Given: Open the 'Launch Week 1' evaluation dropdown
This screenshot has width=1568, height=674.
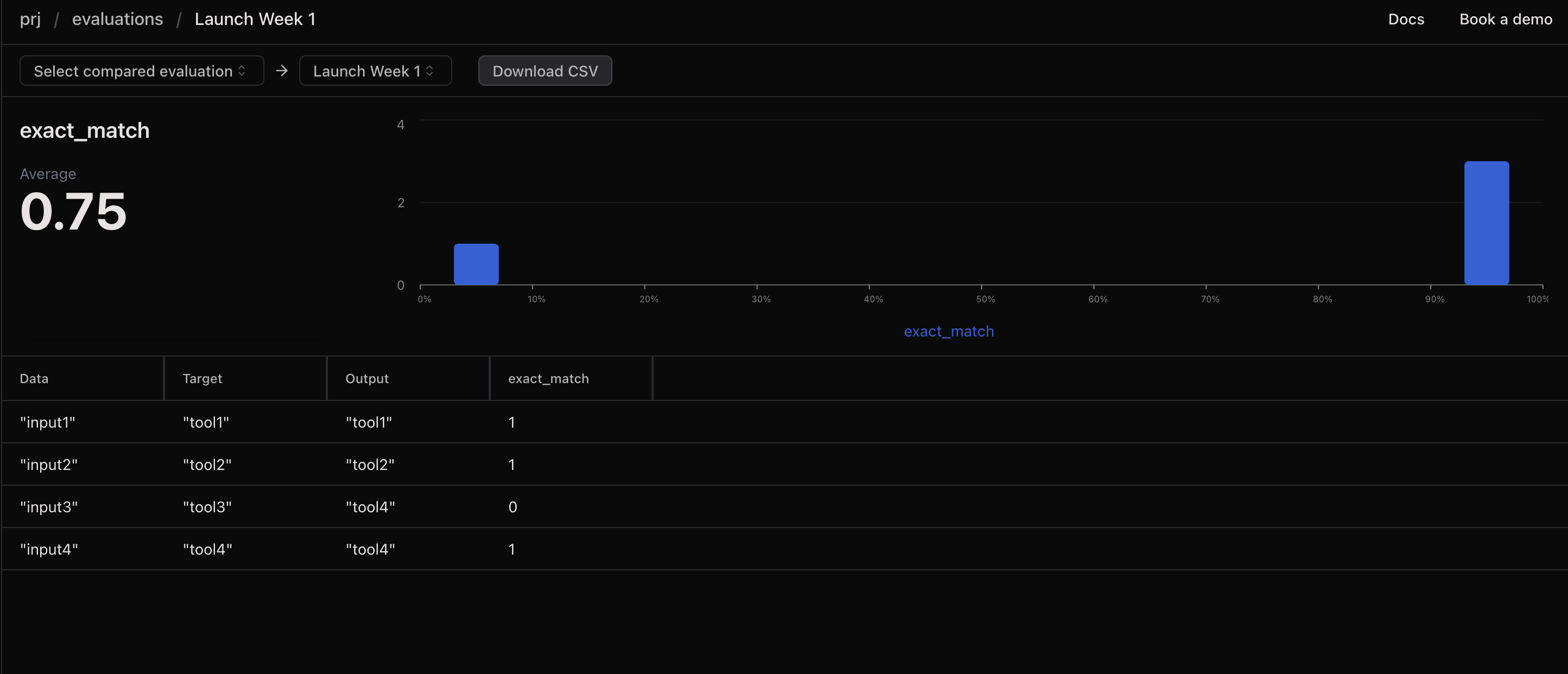Looking at the screenshot, I should [x=375, y=71].
